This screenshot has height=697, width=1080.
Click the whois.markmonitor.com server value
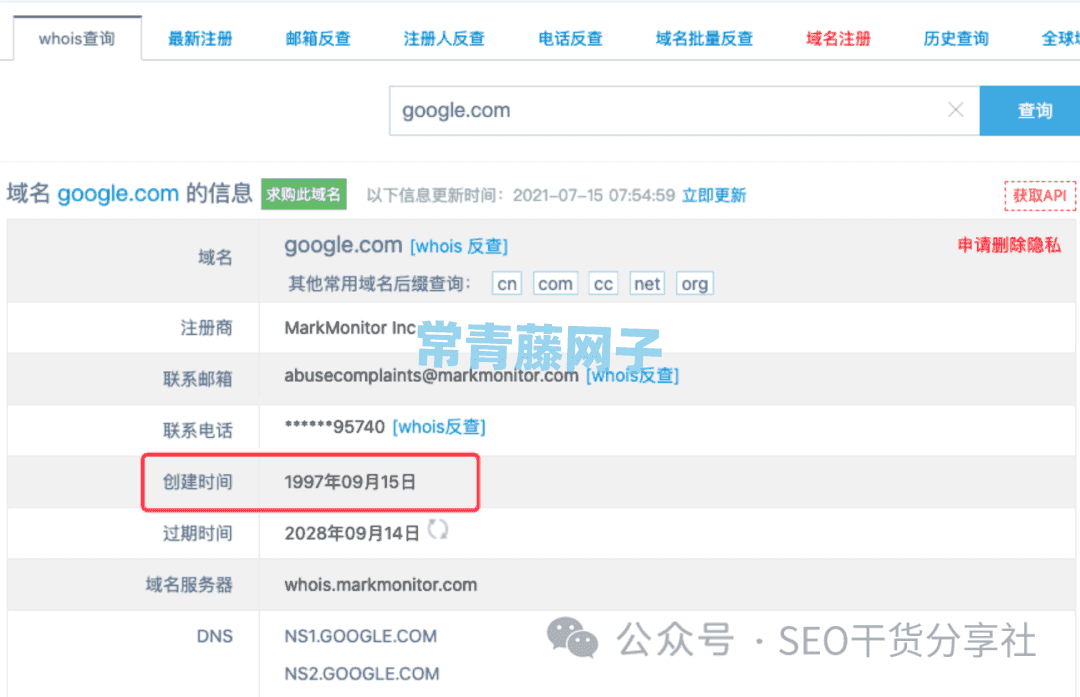pos(381,585)
